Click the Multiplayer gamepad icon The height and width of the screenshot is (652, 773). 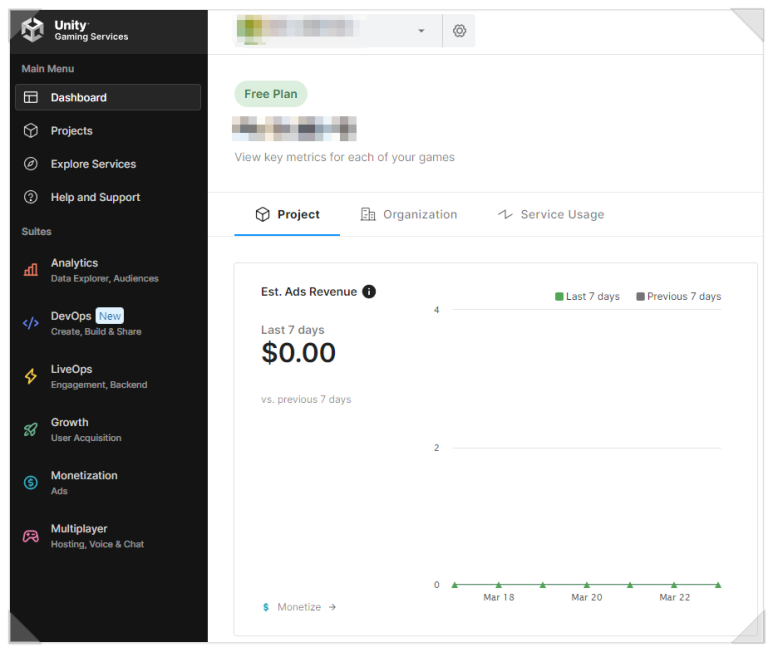tap(31, 536)
